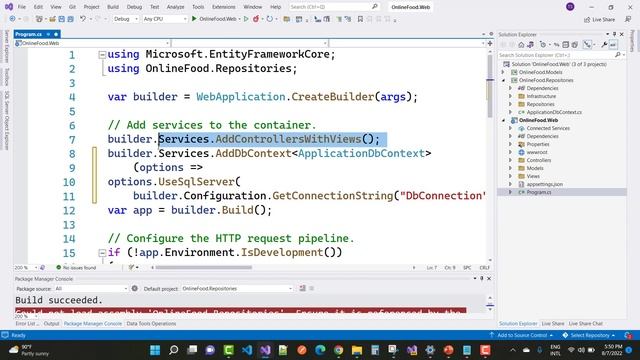
Task: Click the Hot Reload flame icon
Action: [x=256, y=19]
